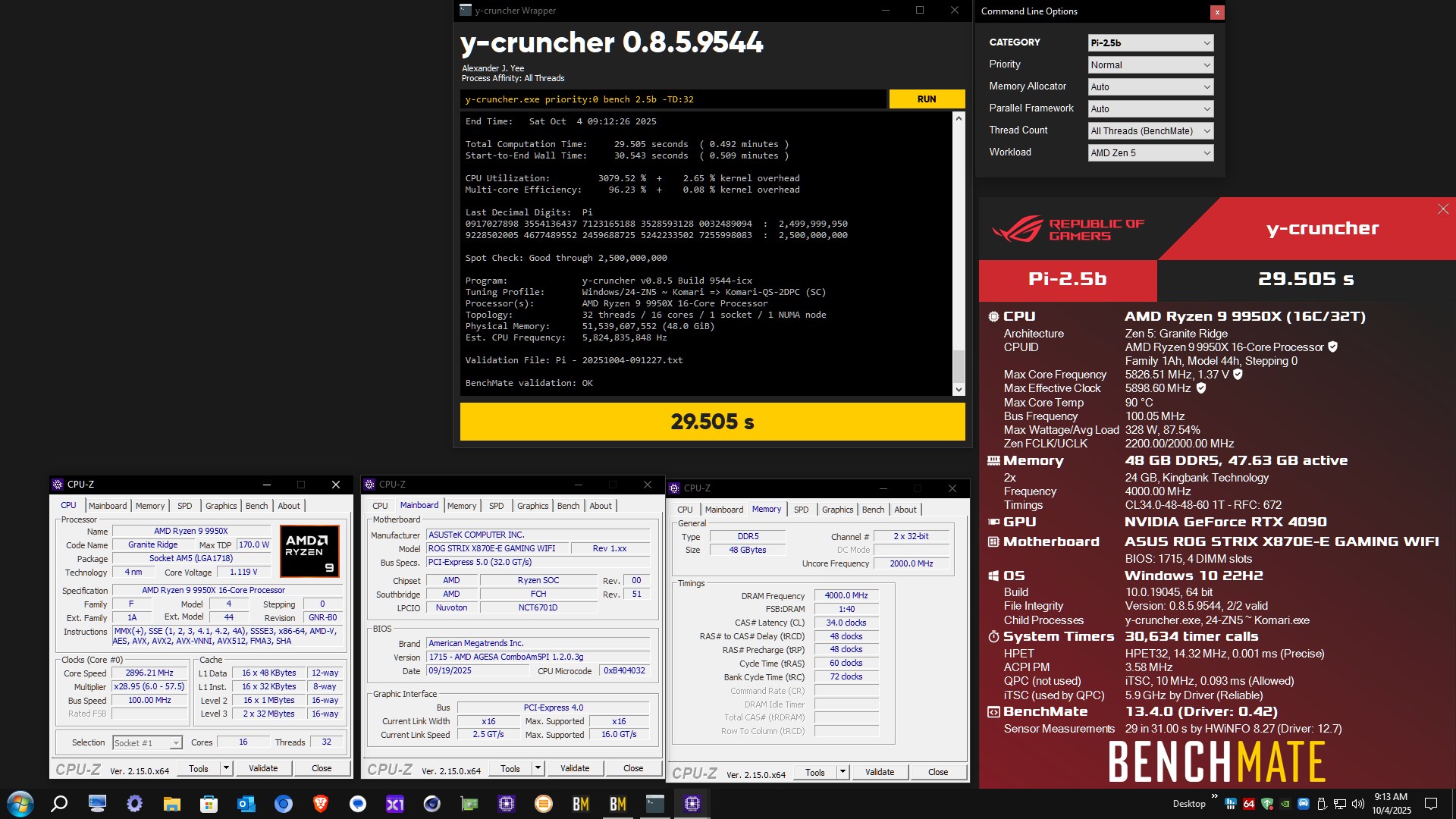Open the Workload dropdown set to AMD Zen 5

click(1150, 153)
